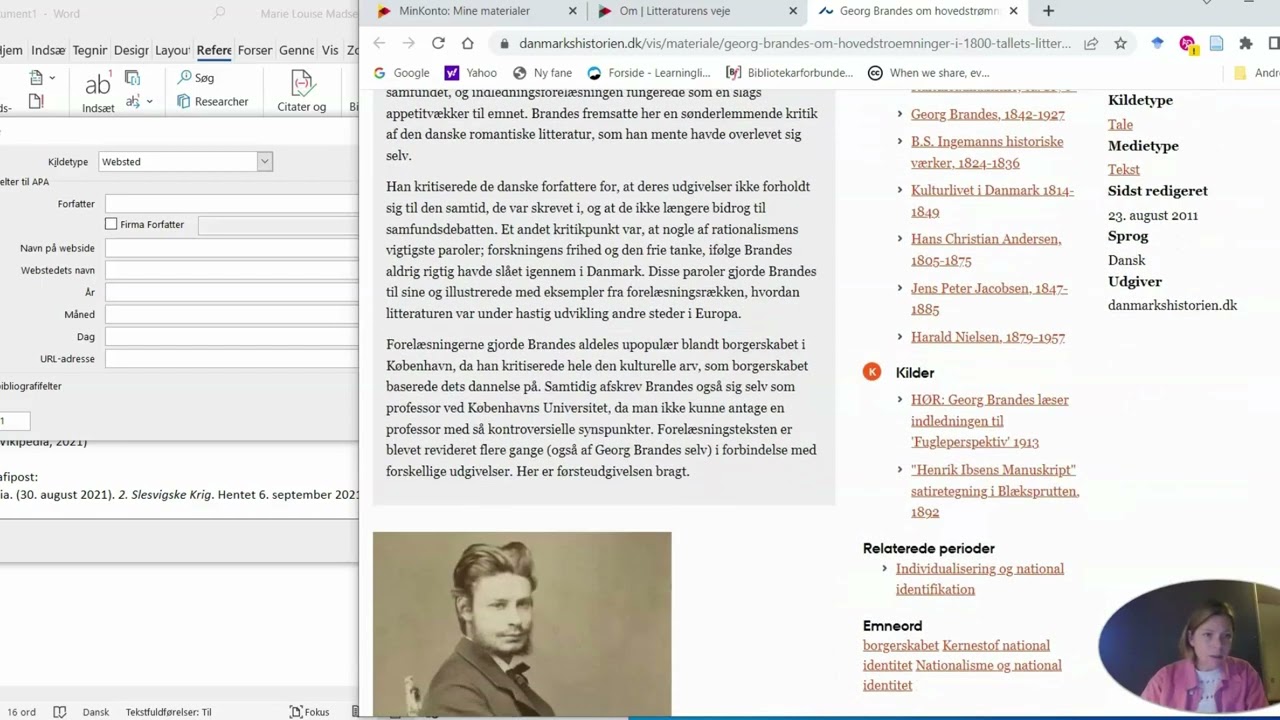
Task: Open the Google bookmark
Action: coord(400,73)
